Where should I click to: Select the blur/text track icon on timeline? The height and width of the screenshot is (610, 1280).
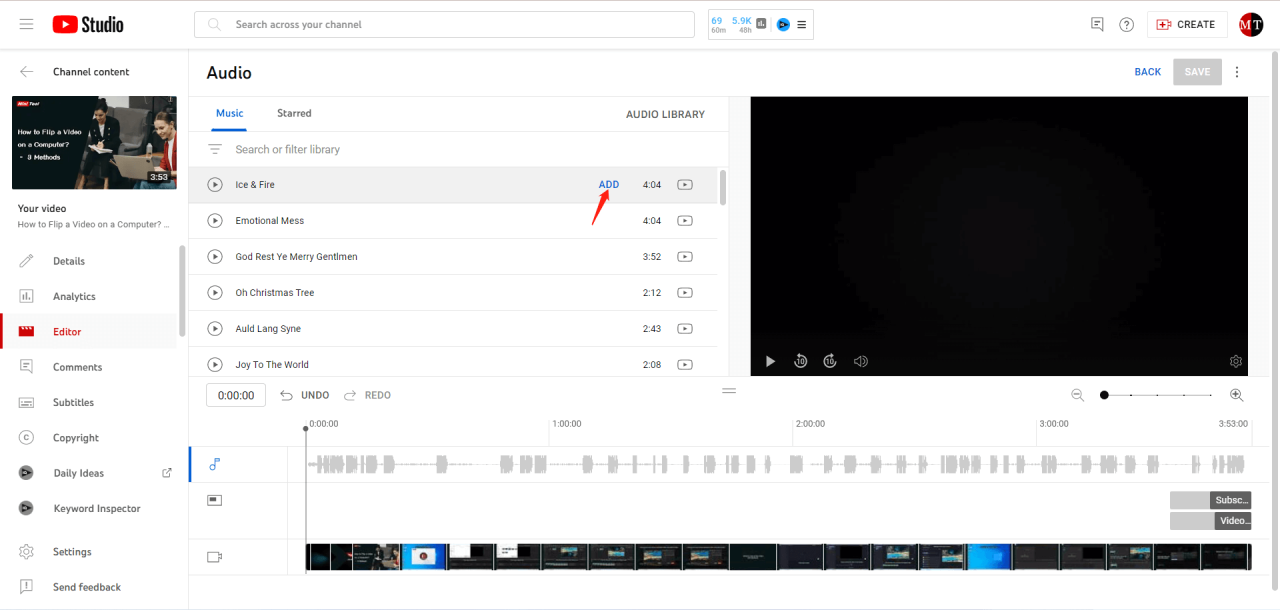tap(214, 499)
